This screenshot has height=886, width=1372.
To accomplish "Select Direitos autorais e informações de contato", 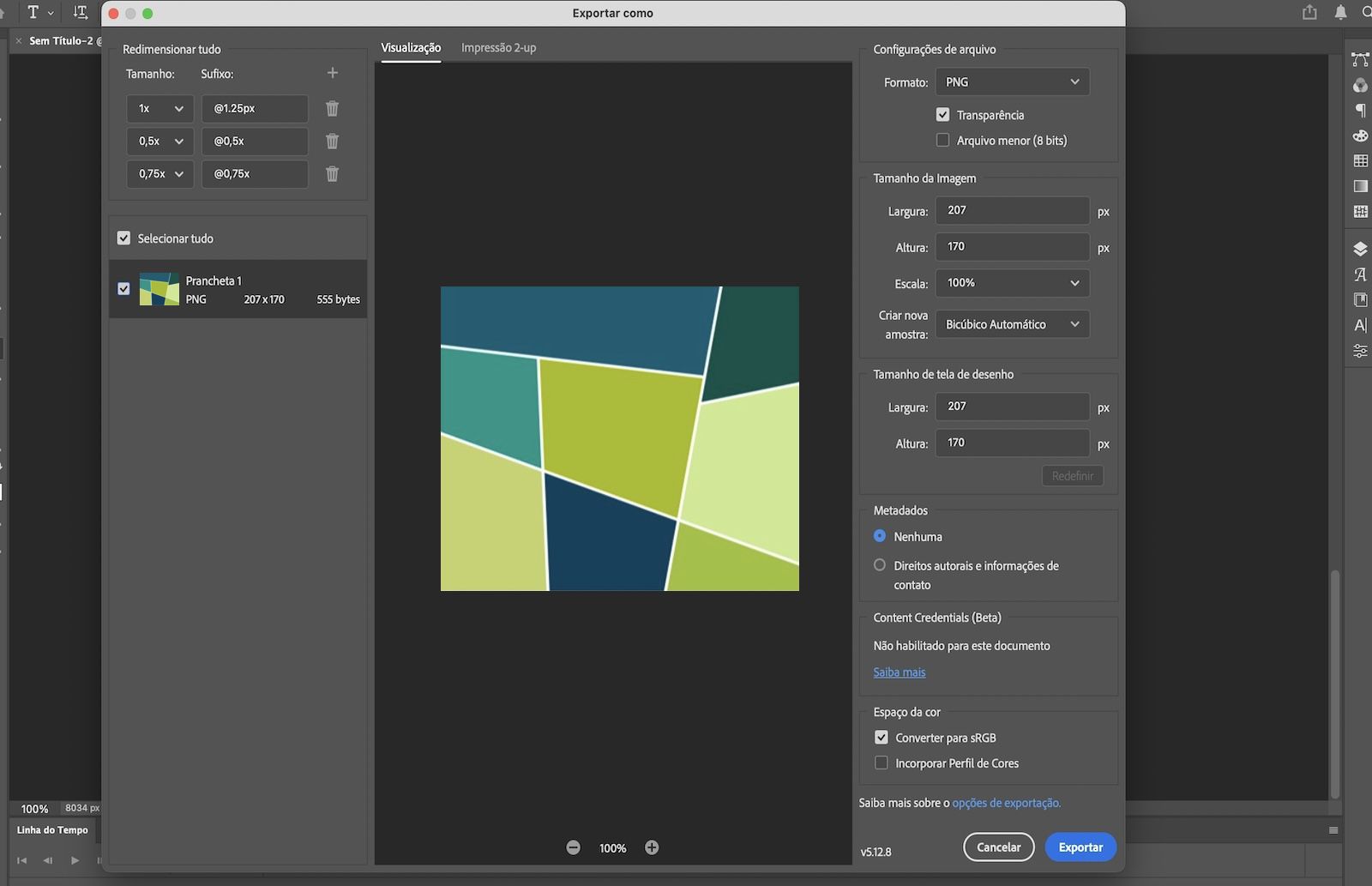I will (880, 565).
